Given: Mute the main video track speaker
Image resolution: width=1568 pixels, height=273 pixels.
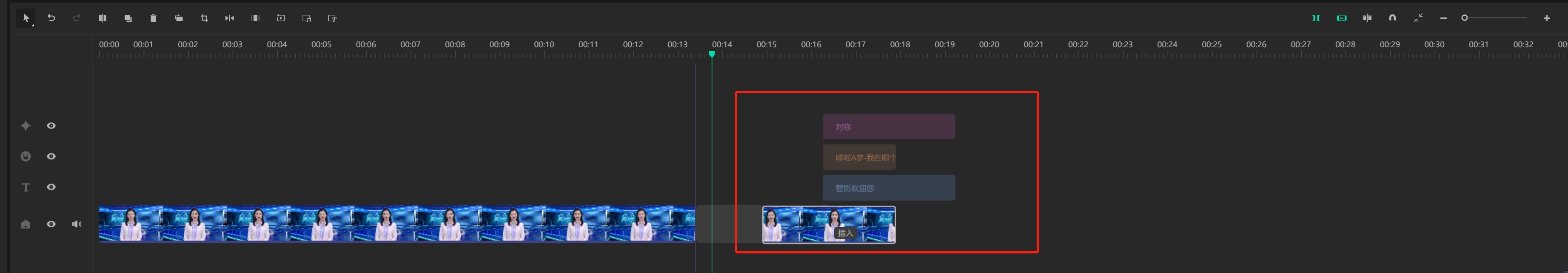Looking at the screenshot, I should (x=77, y=224).
